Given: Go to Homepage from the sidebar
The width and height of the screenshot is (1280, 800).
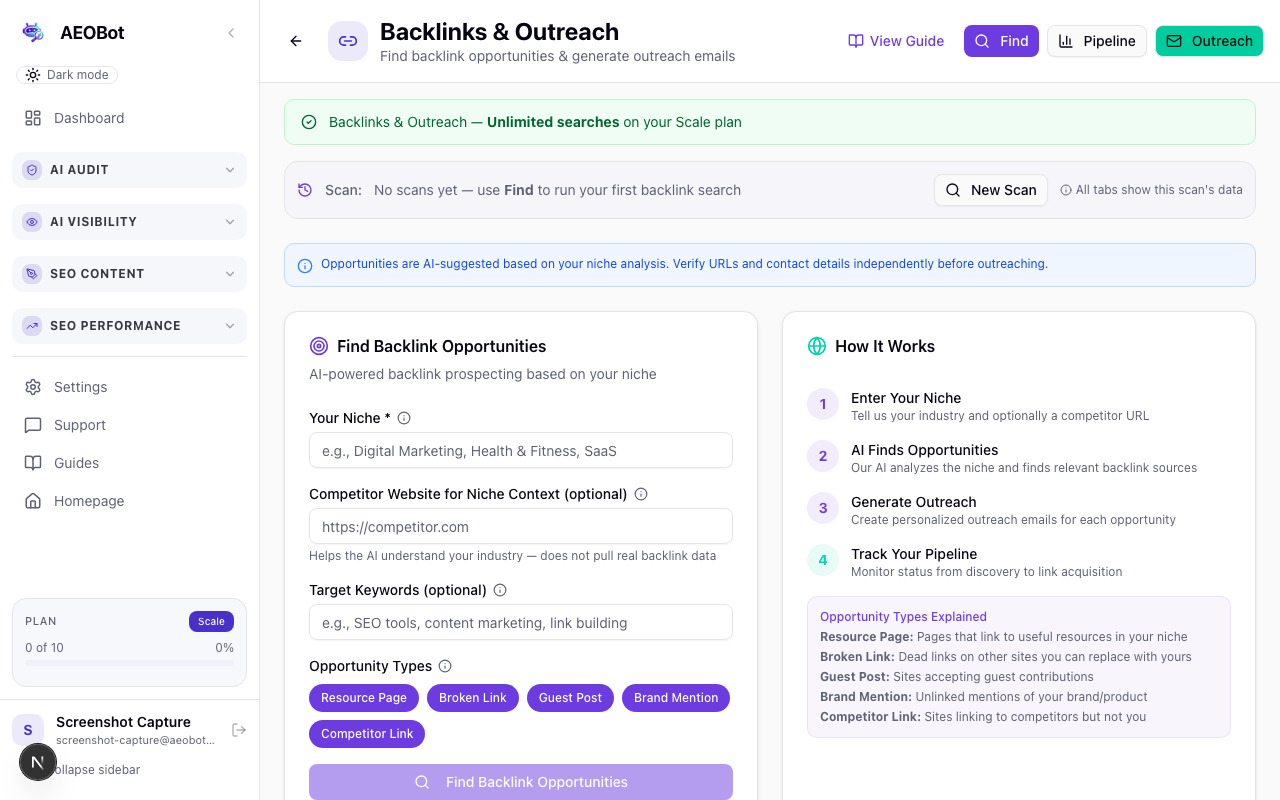Looking at the screenshot, I should coord(129,501).
